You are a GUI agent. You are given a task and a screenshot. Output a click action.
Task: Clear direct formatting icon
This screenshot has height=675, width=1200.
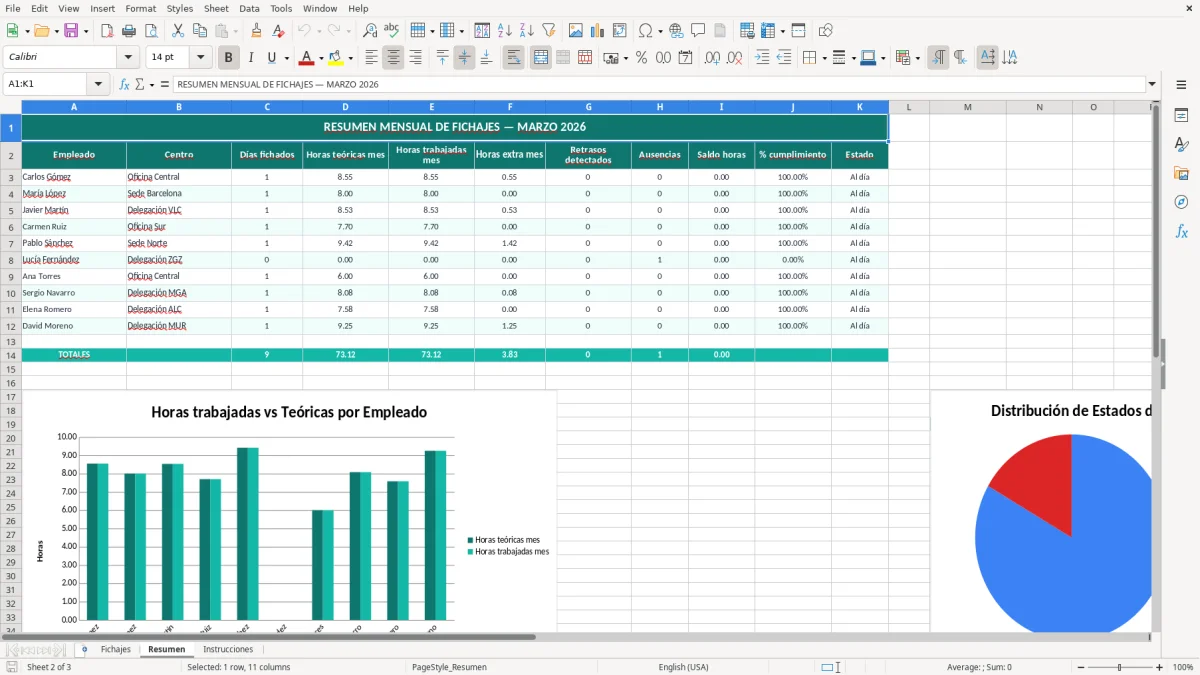click(279, 31)
